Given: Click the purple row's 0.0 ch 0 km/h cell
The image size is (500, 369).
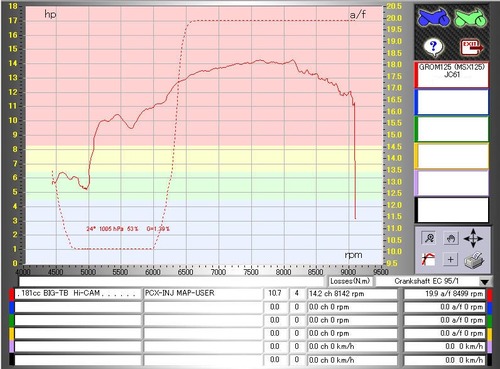Looking at the screenshot, I should 352,347.
